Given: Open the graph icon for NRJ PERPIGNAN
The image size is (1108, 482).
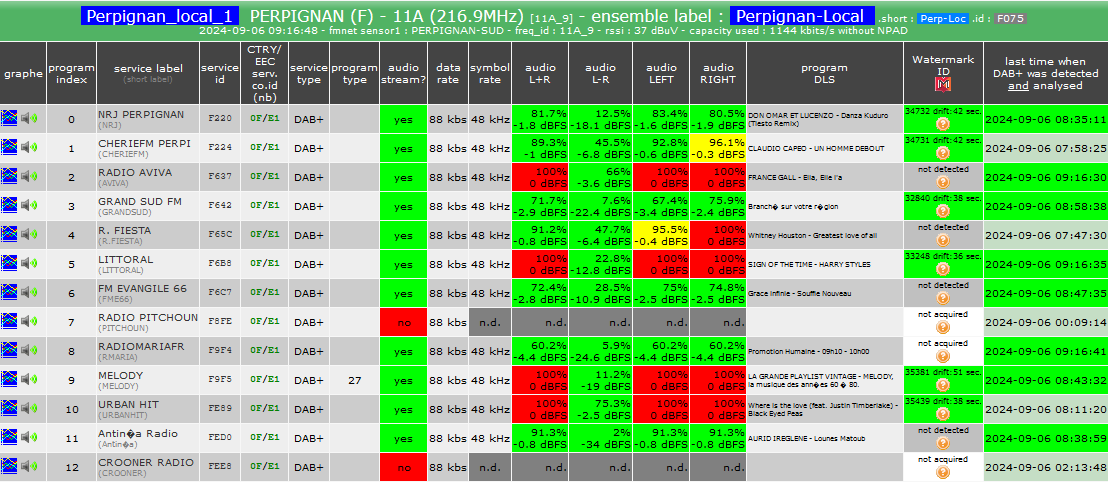Looking at the screenshot, I should pyautogui.click(x=10, y=118).
